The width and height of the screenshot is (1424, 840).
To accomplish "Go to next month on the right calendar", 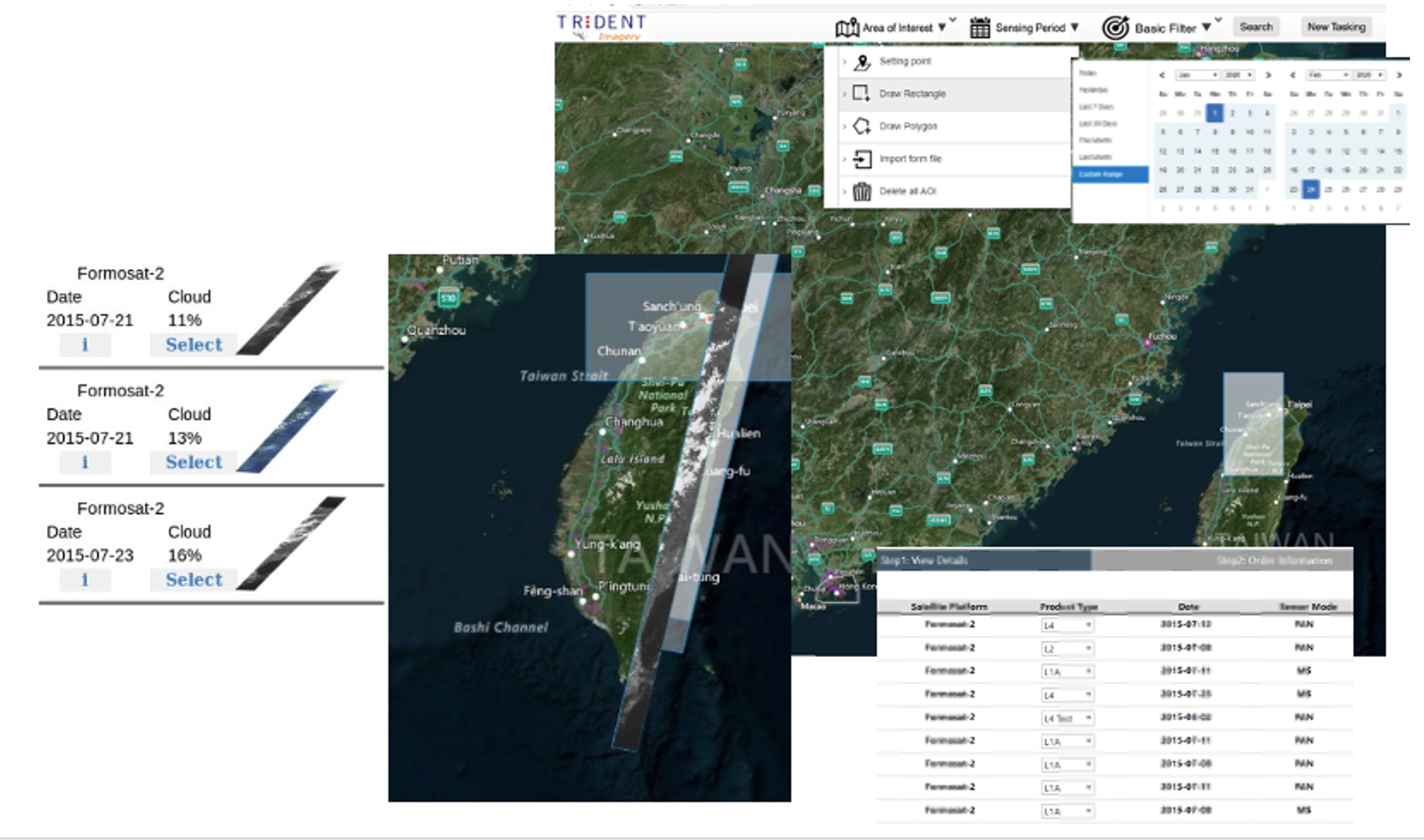I will point(1398,75).
